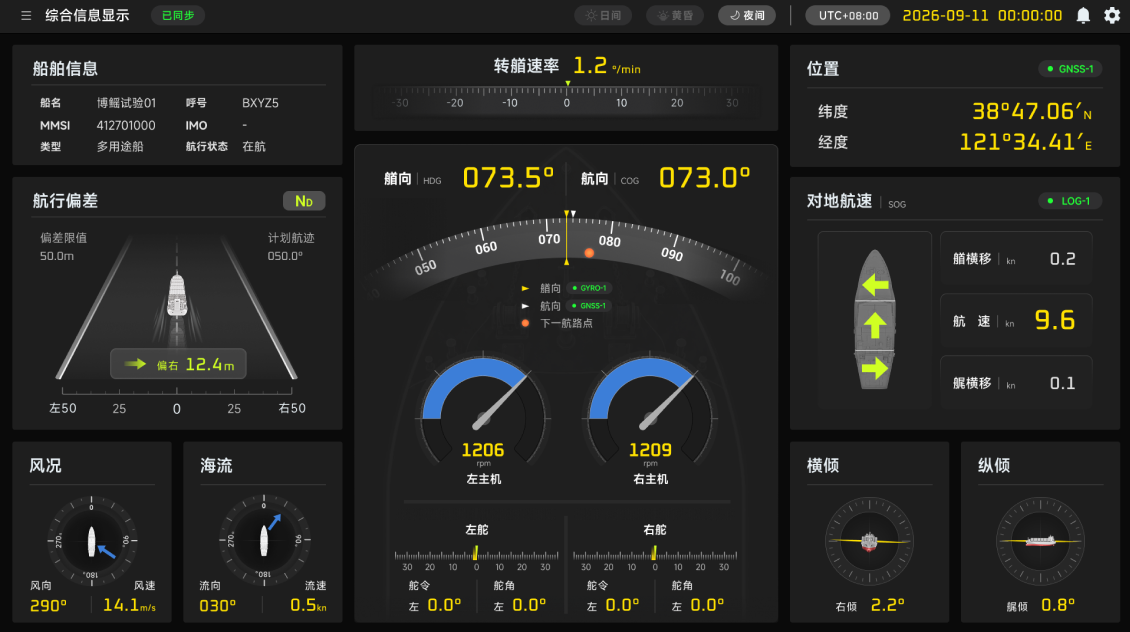Click the yellow 偏右 direction arrow
Image resolution: width=1130 pixels, height=632 pixels.
click(x=135, y=364)
